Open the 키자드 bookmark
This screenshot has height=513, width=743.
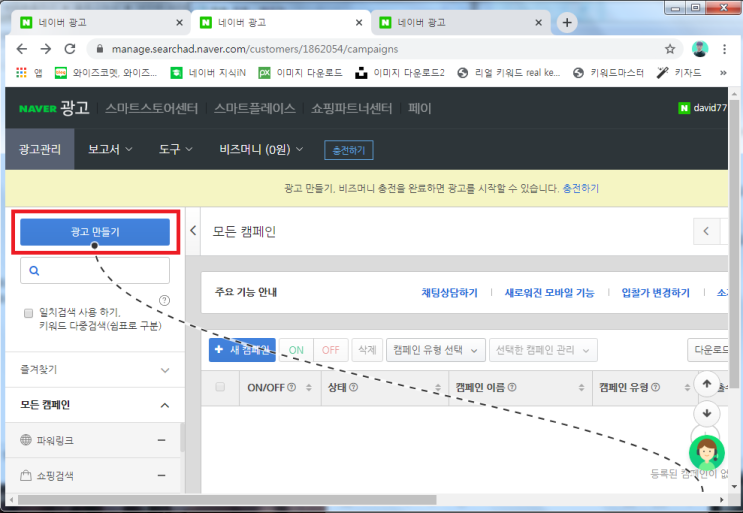(679, 72)
